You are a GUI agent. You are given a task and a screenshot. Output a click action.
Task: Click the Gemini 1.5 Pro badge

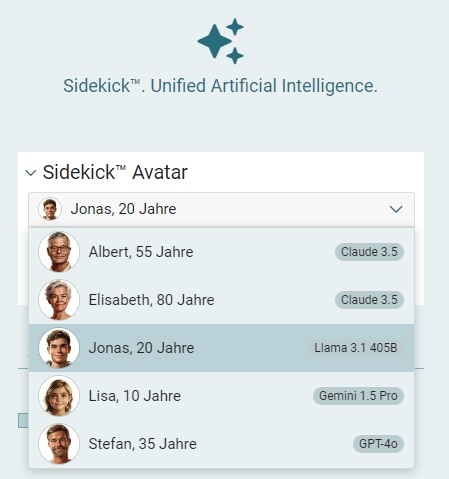pyautogui.click(x=358, y=396)
